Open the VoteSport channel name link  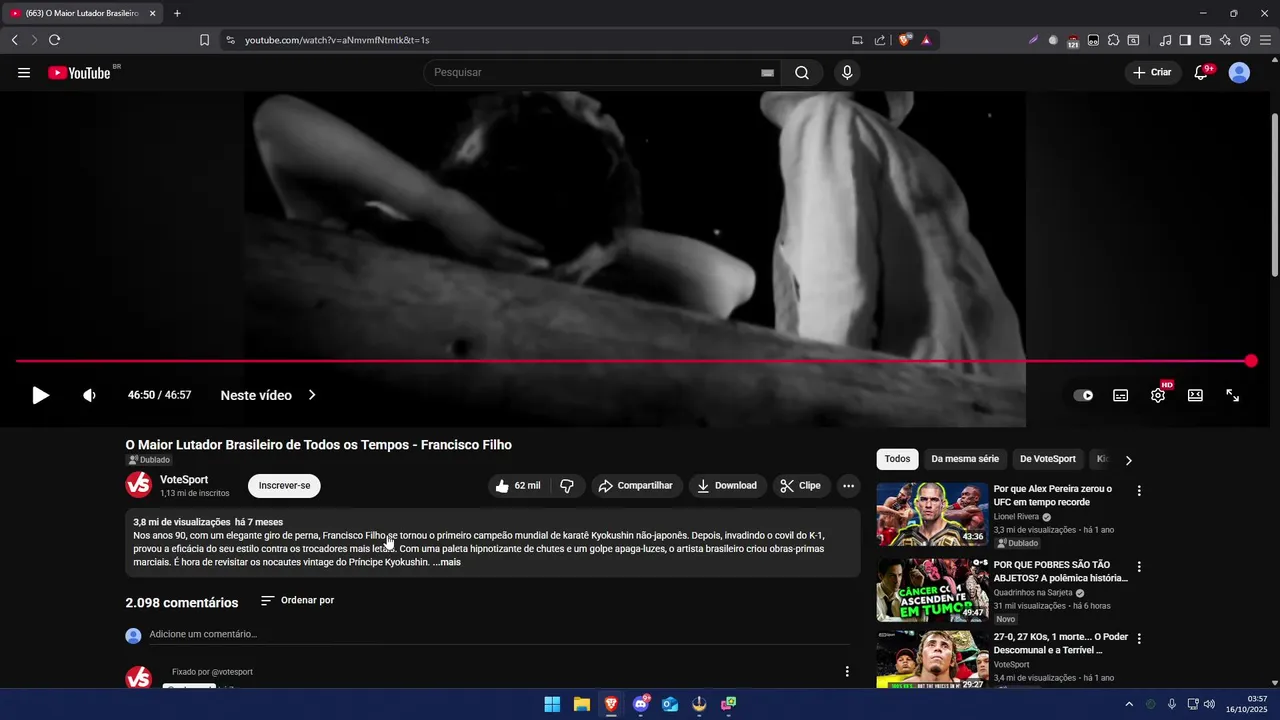click(x=184, y=480)
